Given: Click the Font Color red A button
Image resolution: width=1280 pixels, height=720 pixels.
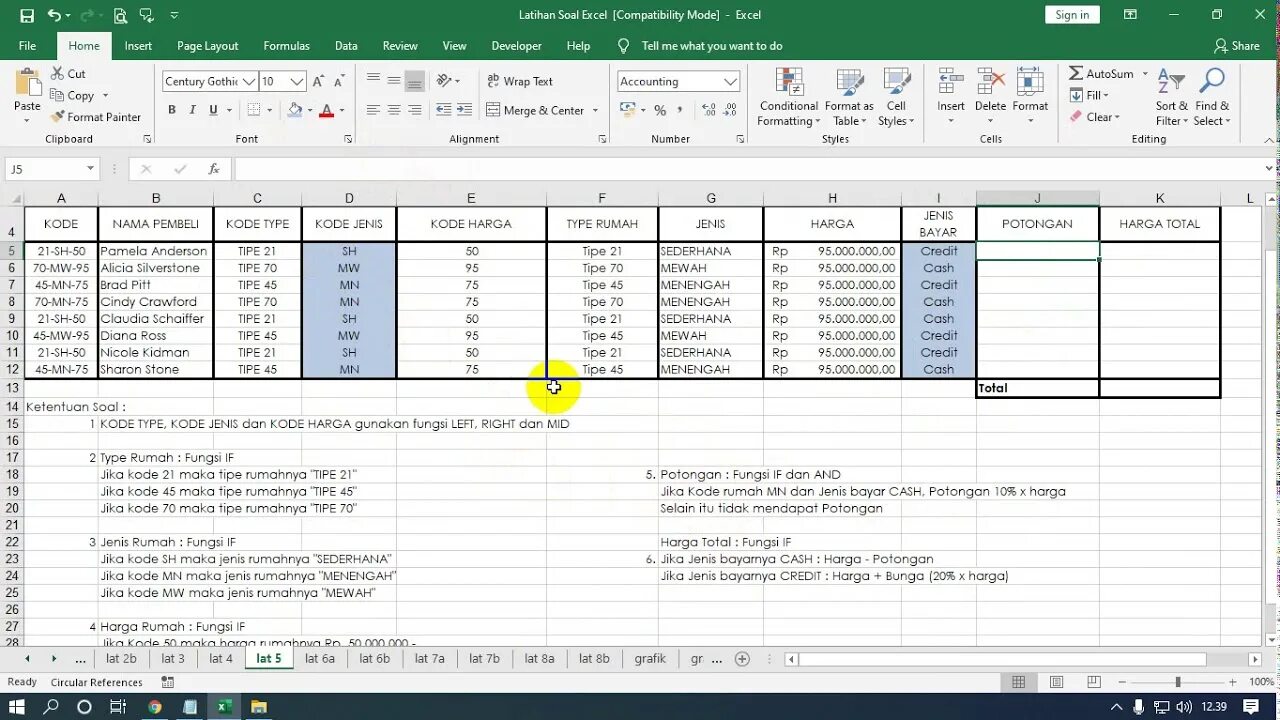Looking at the screenshot, I should coord(326,110).
